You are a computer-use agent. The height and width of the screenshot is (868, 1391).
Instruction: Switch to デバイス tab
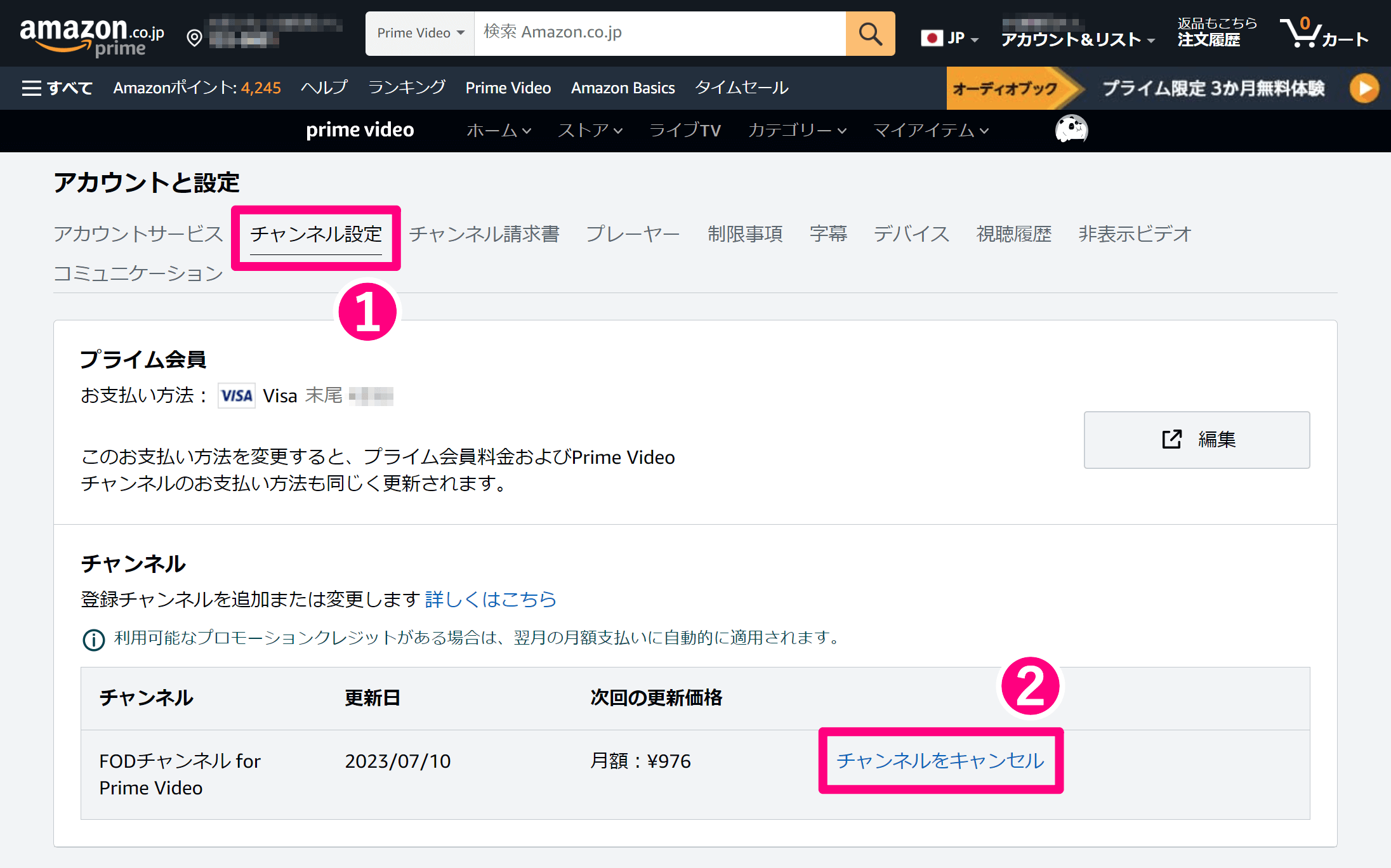[x=911, y=233]
